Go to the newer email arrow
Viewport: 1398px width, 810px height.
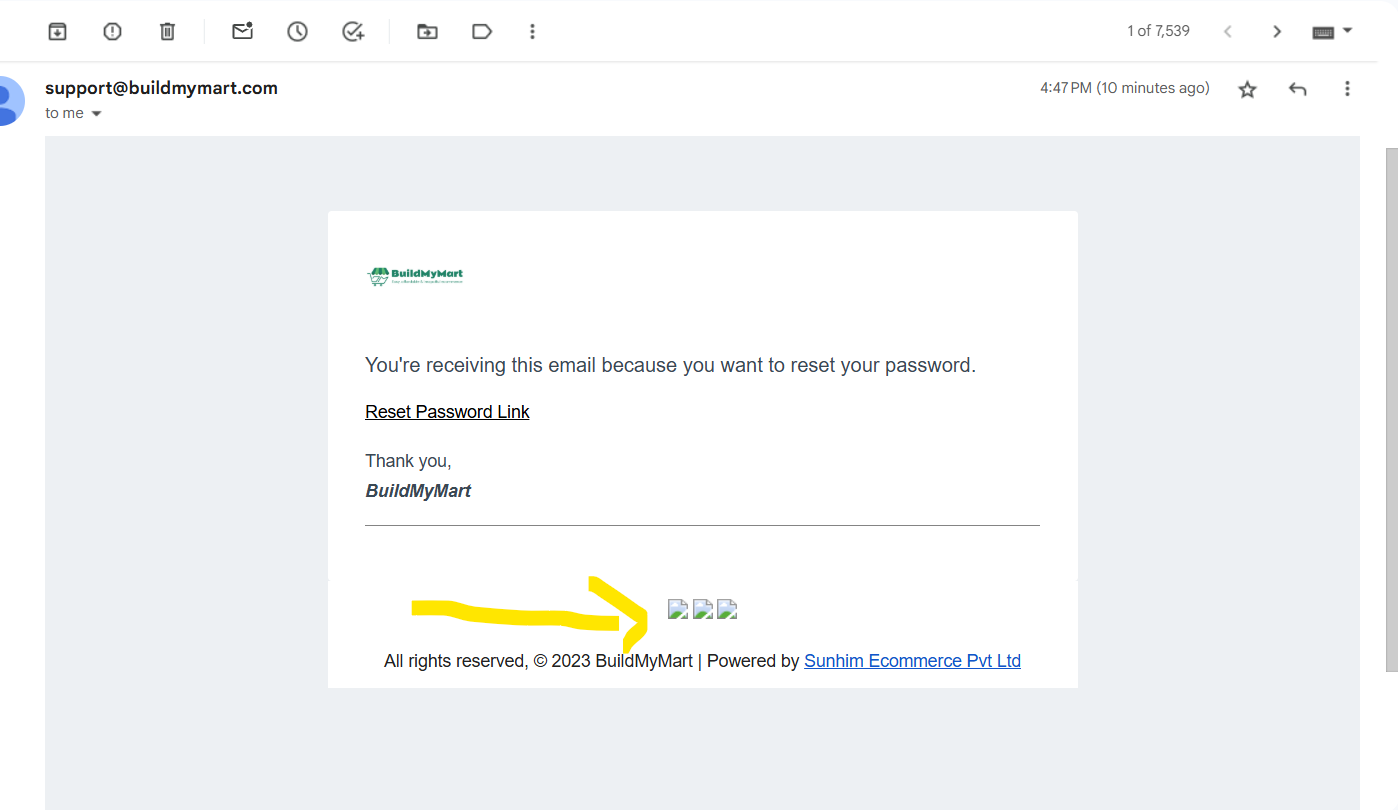coord(1227,31)
